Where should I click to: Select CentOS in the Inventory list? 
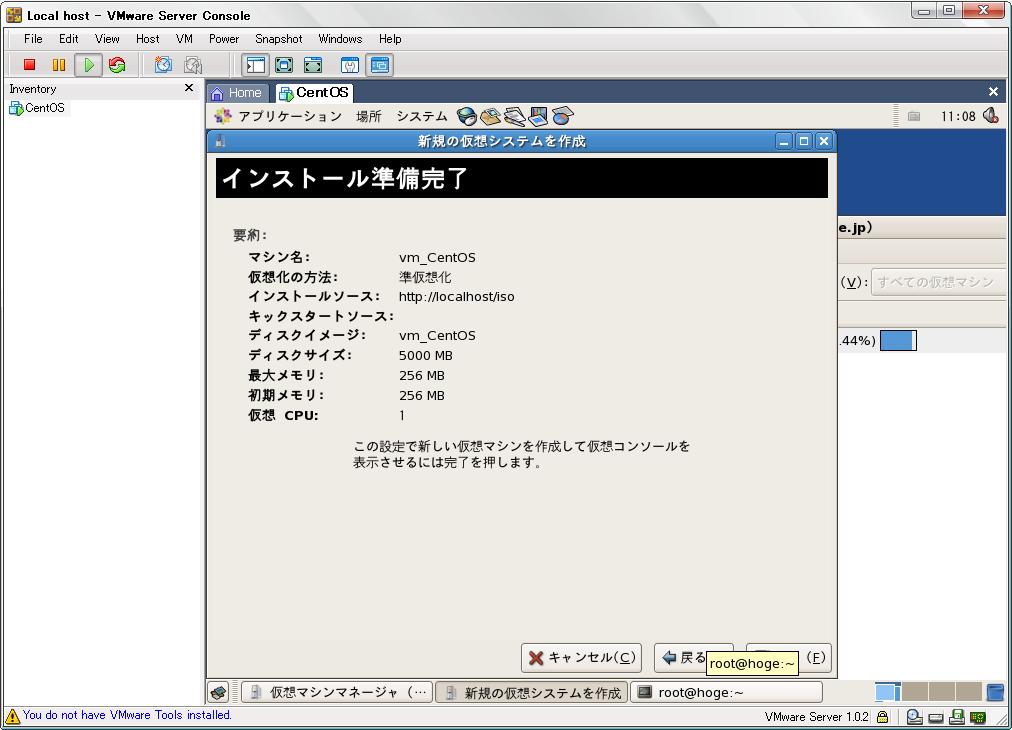point(37,108)
